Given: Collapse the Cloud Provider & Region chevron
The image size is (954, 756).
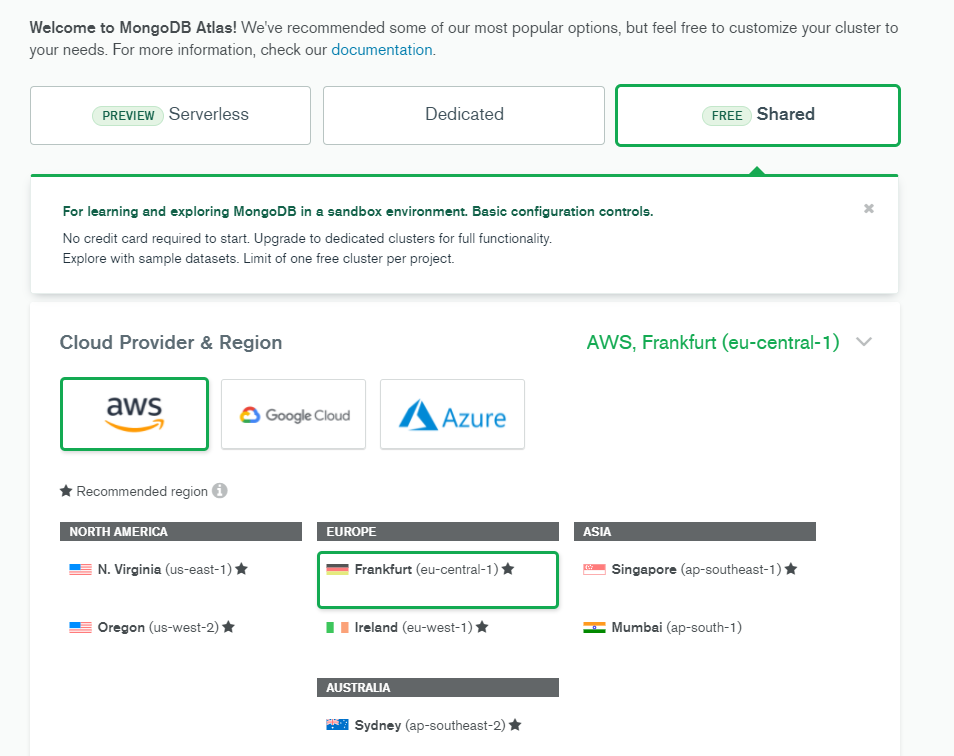Looking at the screenshot, I should click(865, 342).
